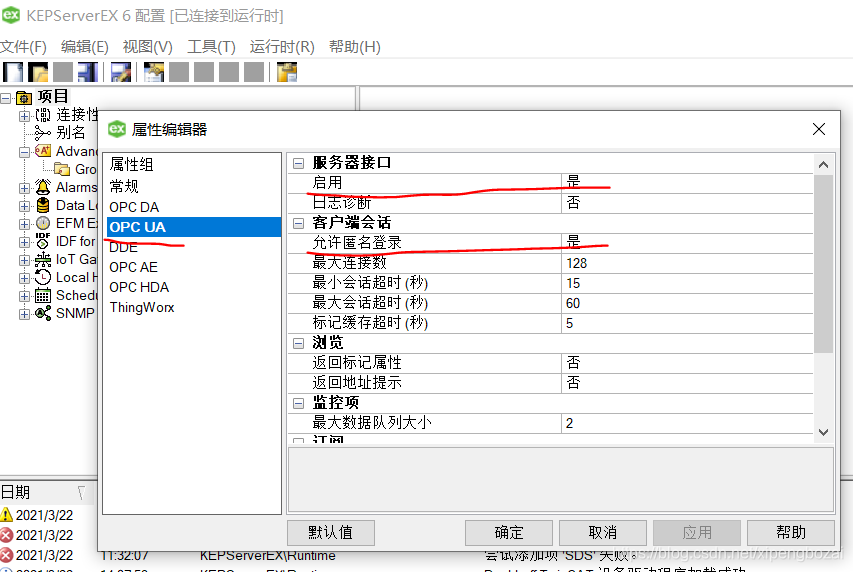Collapse the 服务器接口 property section
The height and width of the screenshot is (572, 853).
pos(298,163)
